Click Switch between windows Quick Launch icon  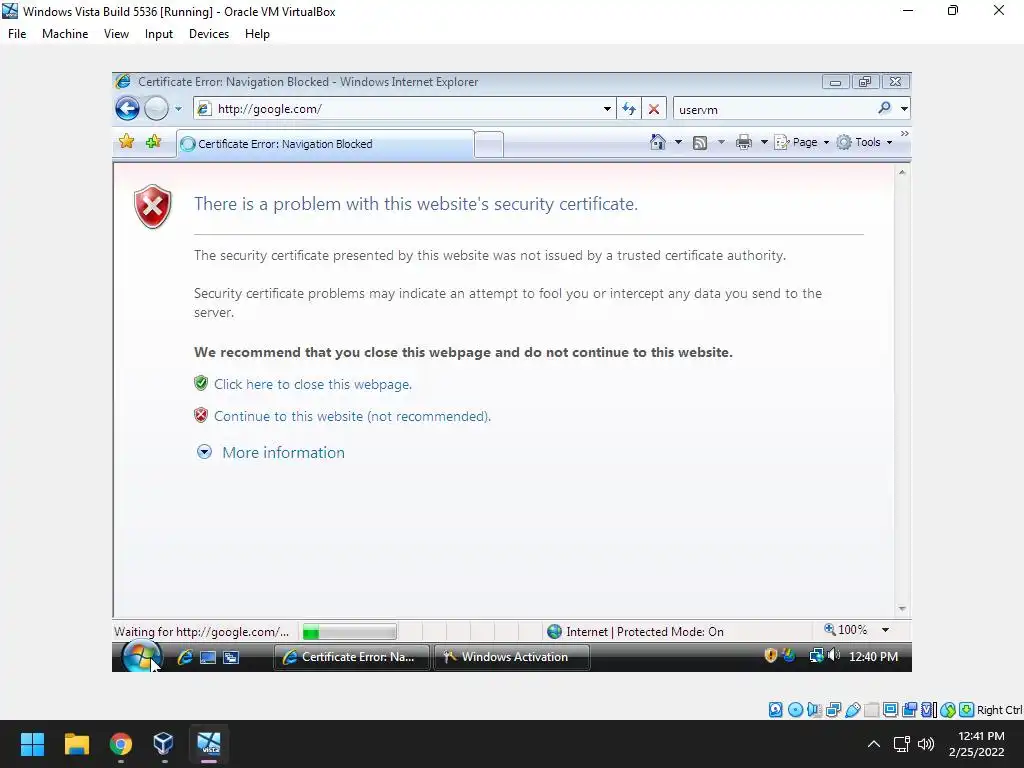231,658
